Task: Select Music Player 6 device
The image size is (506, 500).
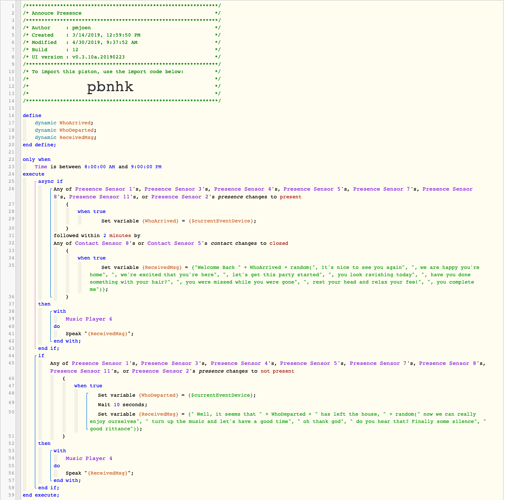Action: (x=89, y=319)
